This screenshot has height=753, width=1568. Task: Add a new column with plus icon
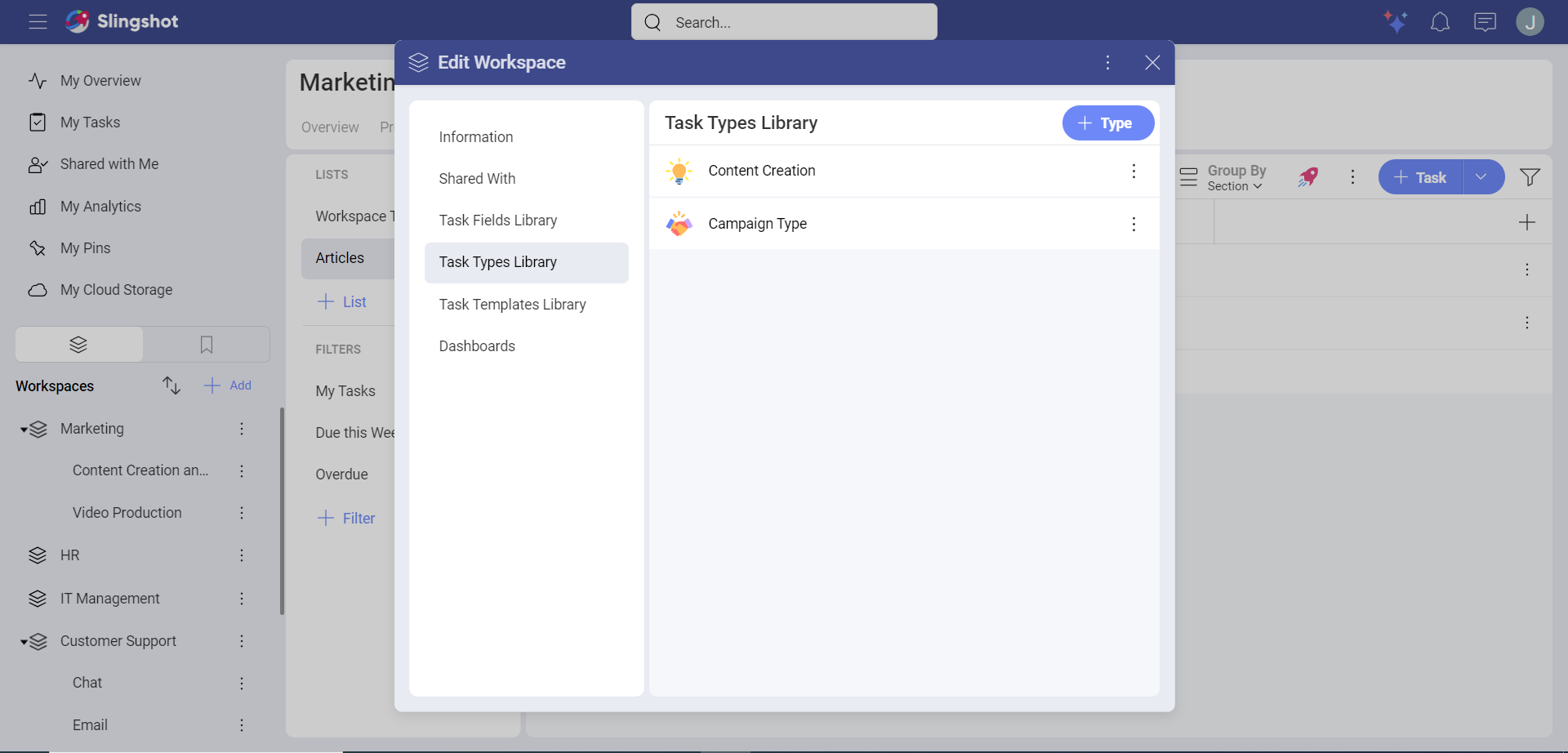1526,222
